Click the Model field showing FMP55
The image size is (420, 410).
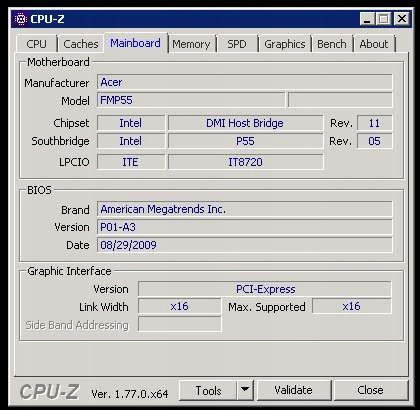pyautogui.click(x=191, y=100)
